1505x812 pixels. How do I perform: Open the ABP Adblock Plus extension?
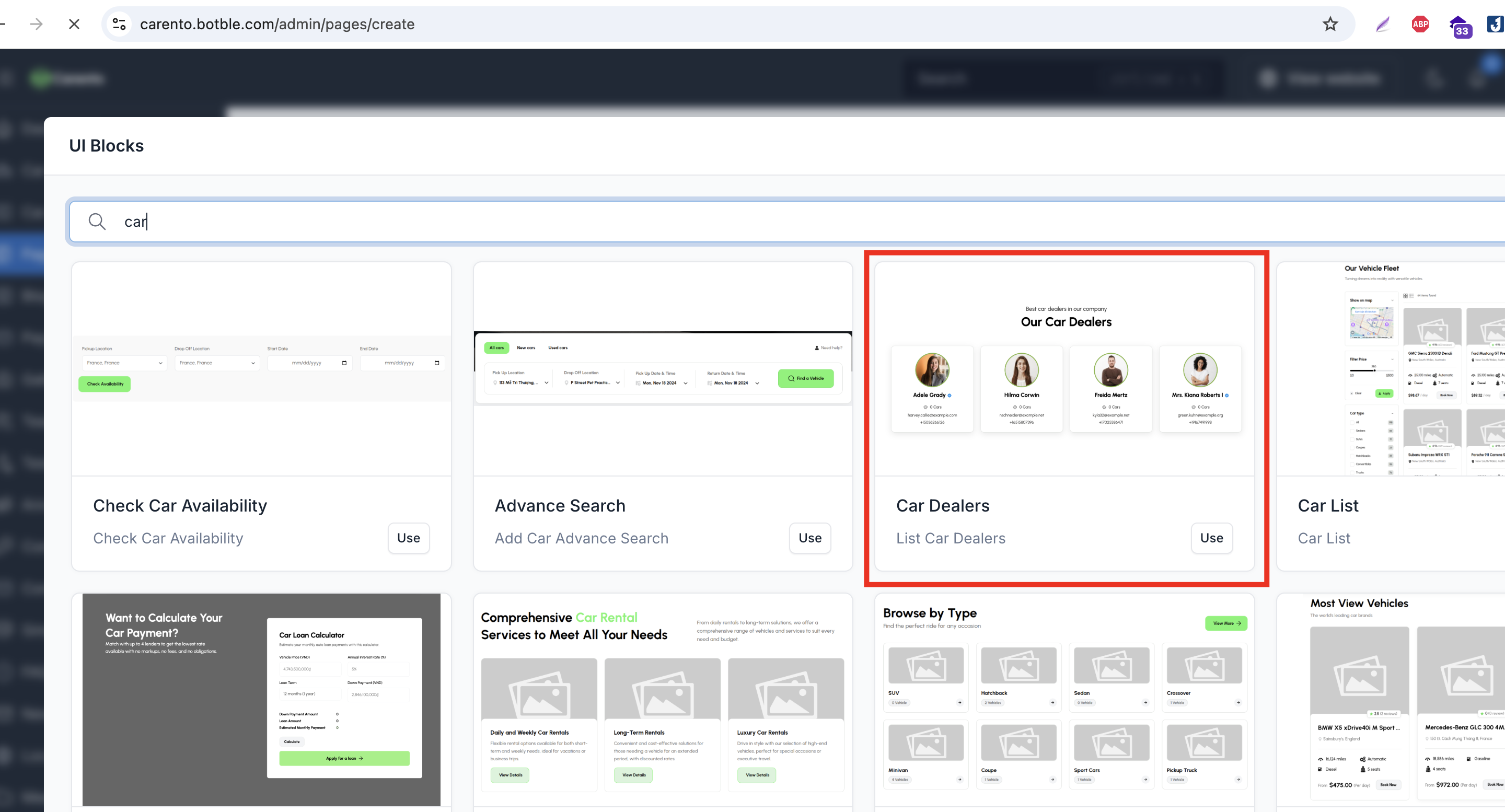pyautogui.click(x=1420, y=24)
